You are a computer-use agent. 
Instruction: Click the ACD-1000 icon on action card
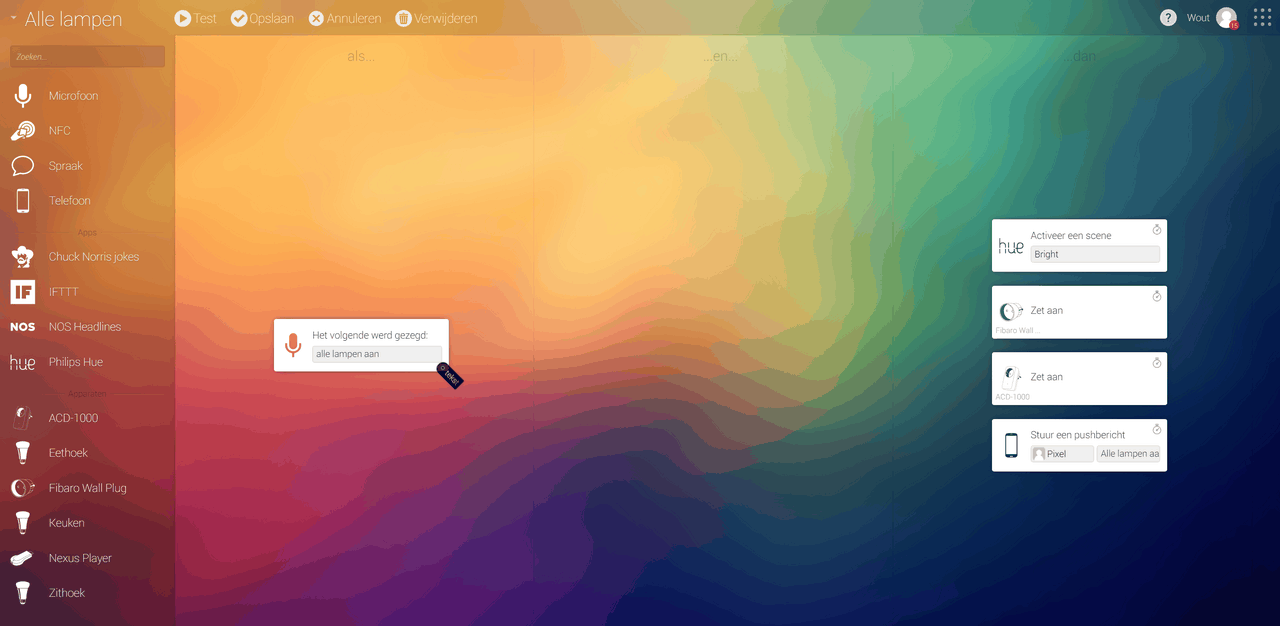click(x=1011, y=378)
